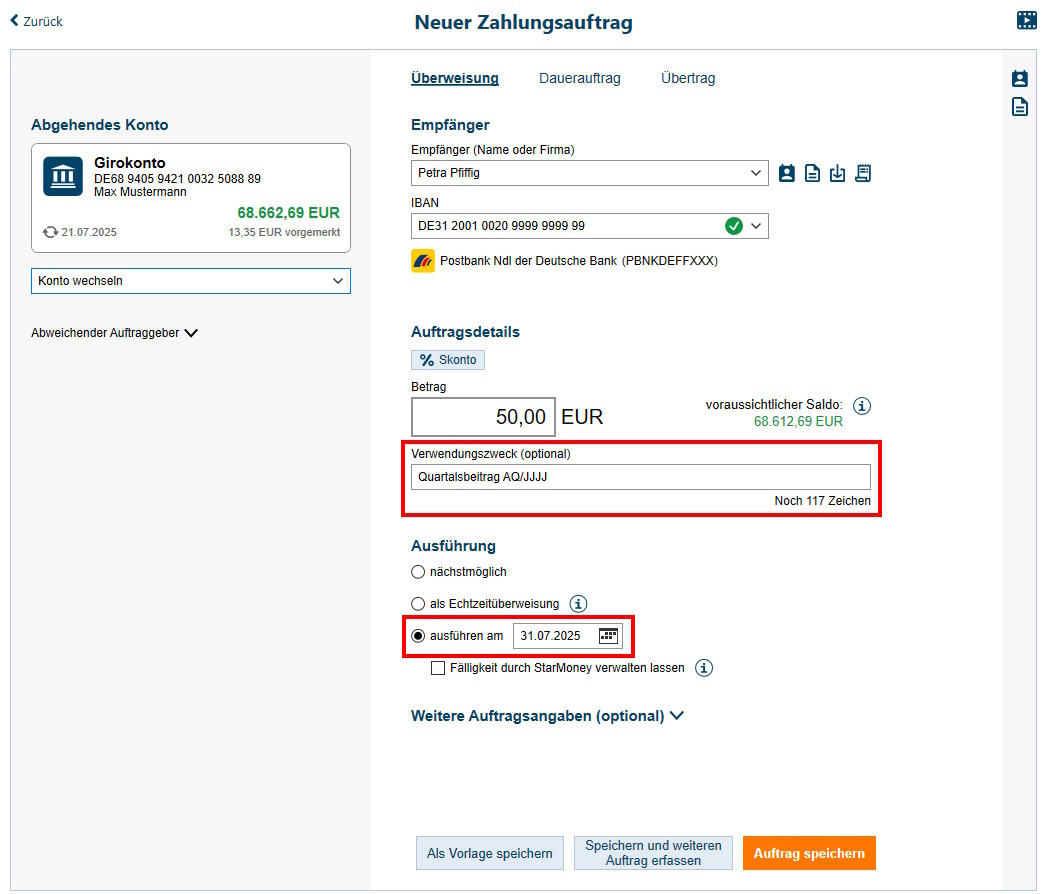The width and height of the screenshot is (1043, 894).
Task: Click document icon in right sidebar
Action: point(1019,107)
